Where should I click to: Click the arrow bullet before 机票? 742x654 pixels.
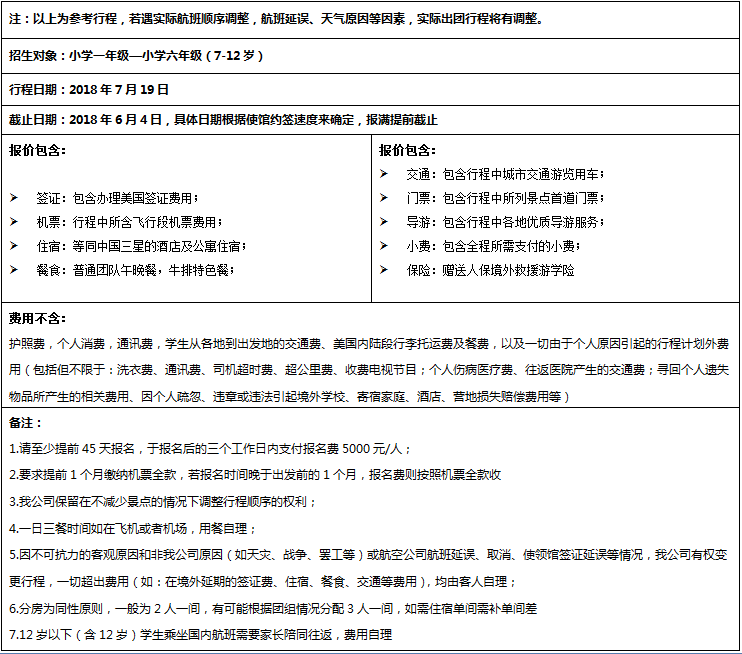[x=14, y=222]
